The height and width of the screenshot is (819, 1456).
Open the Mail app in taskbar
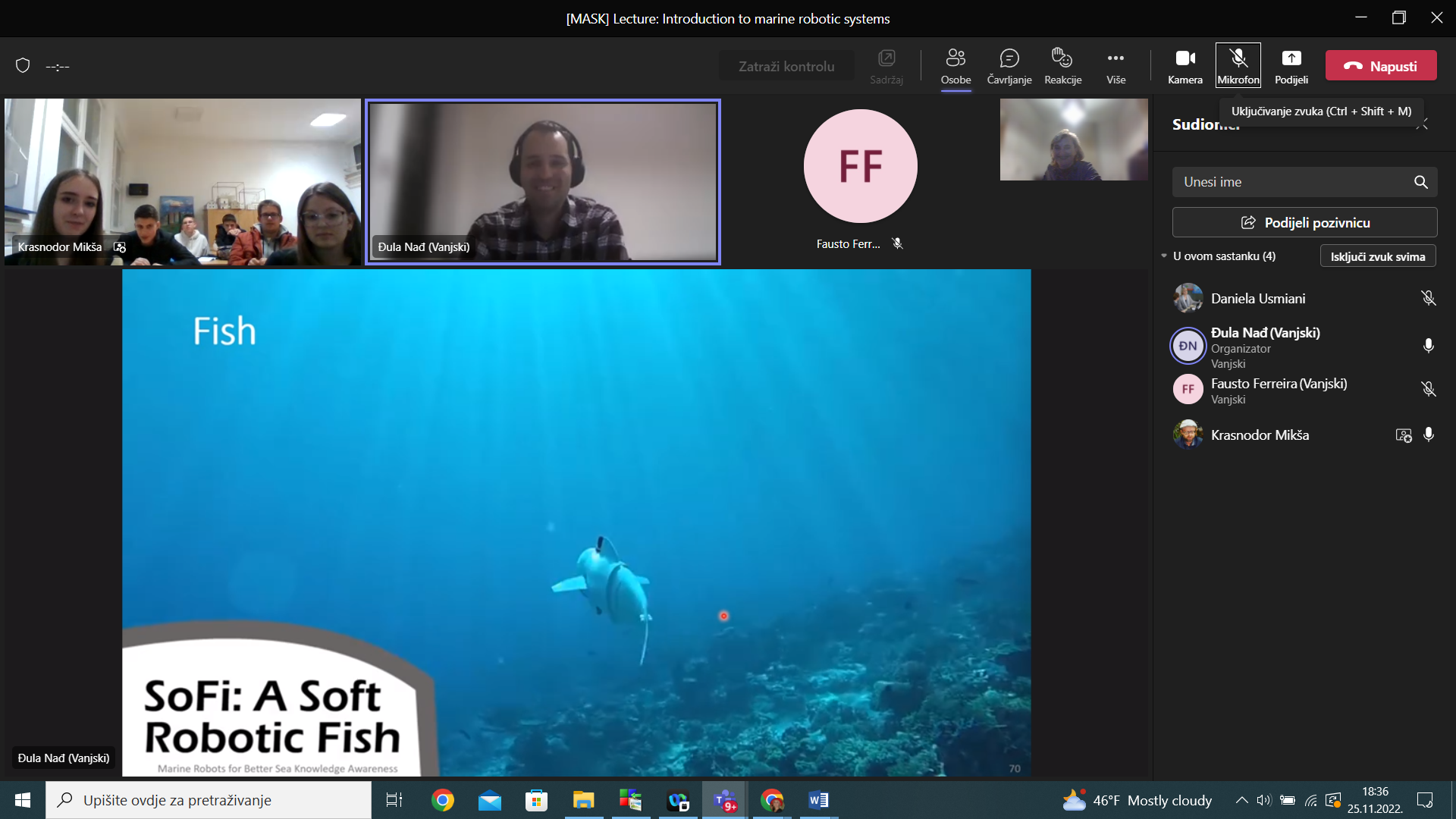pos(490,800)
